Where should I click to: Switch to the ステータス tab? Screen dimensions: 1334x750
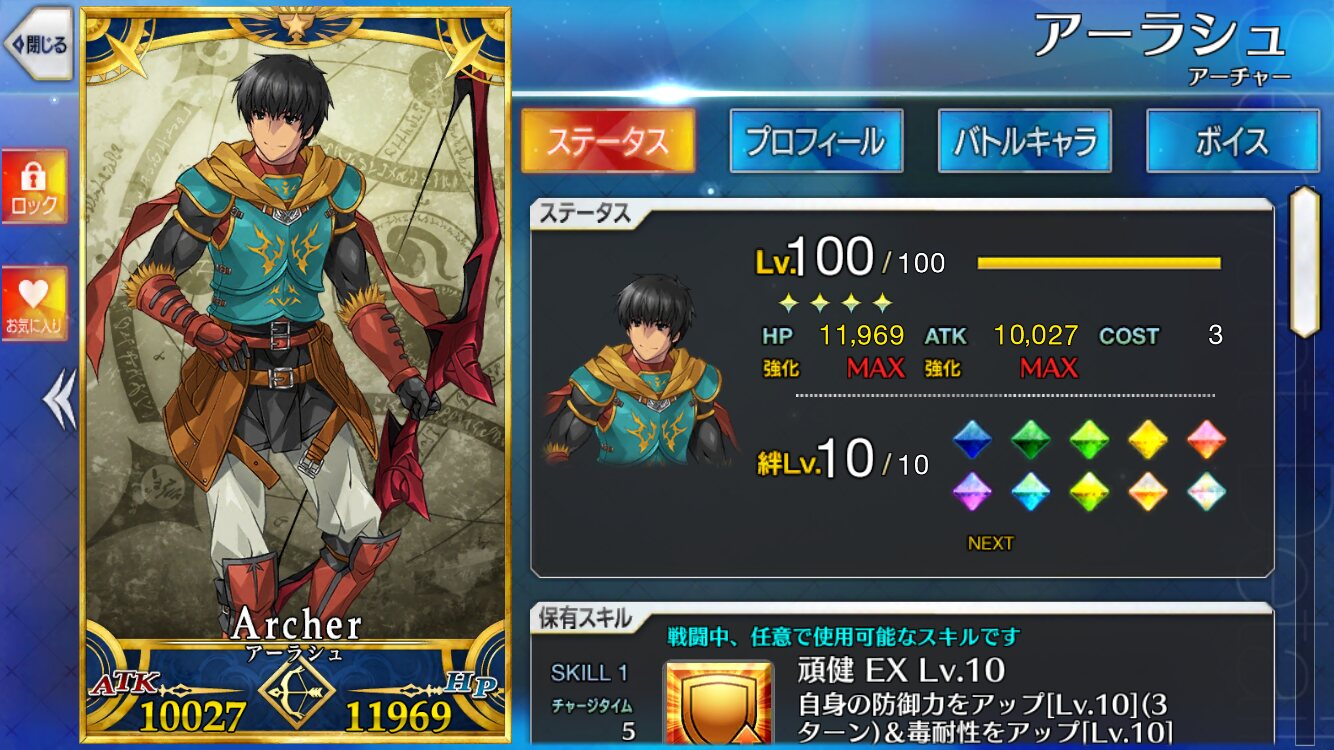(607, 141)
